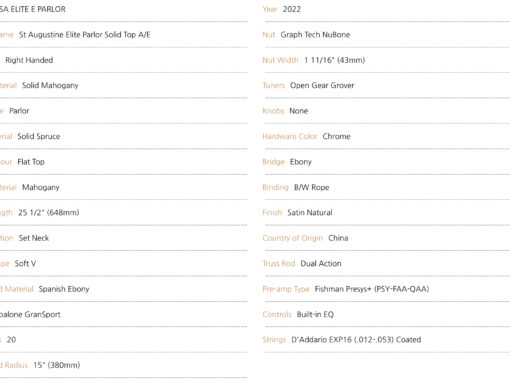This screenshot has width=510, height=382.
Task: Click the Fishman Presys+ pre-amp value
Action: point(372,289)
